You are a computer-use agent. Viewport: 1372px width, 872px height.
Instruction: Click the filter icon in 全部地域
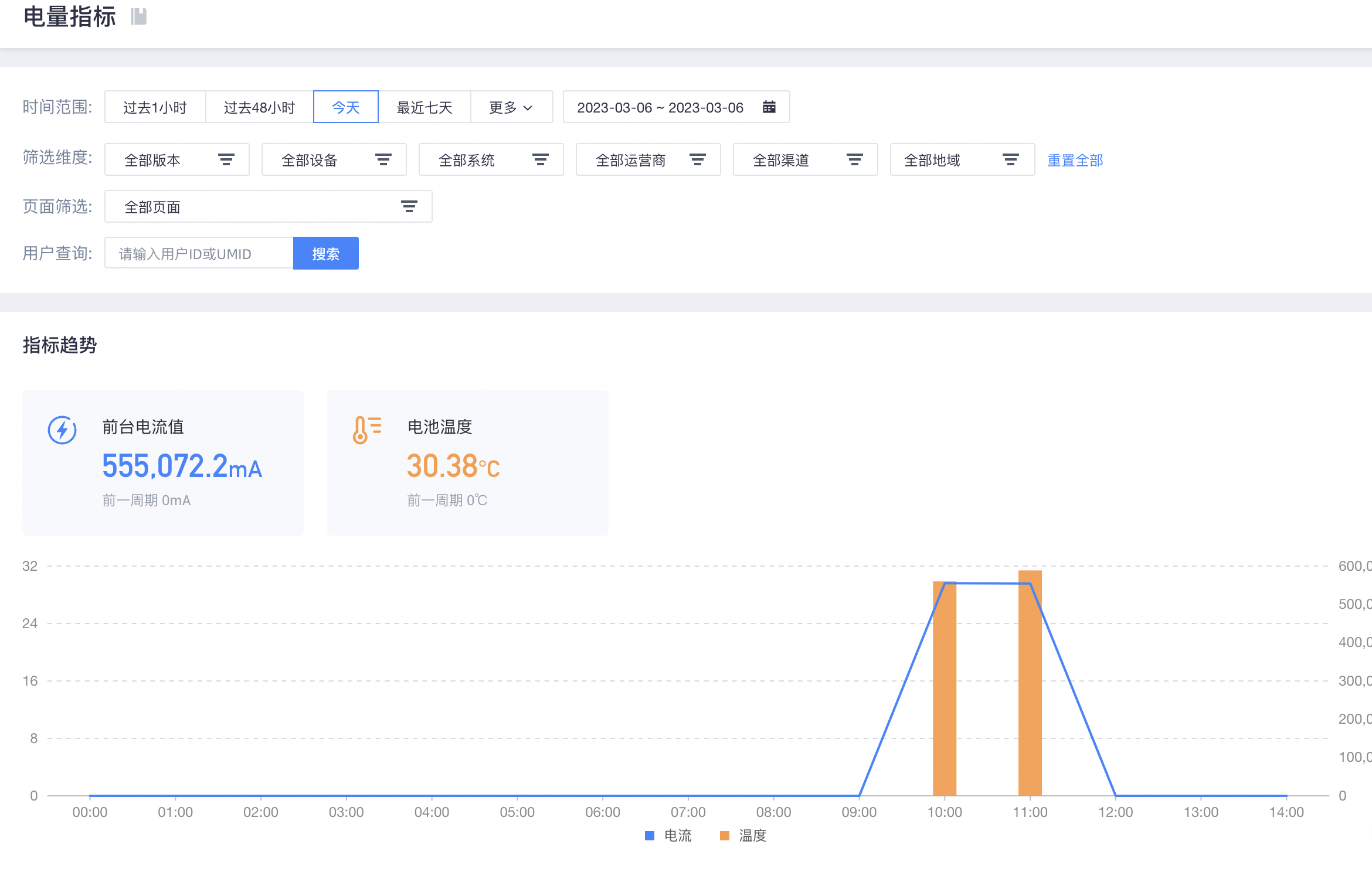pos(1011,159)
